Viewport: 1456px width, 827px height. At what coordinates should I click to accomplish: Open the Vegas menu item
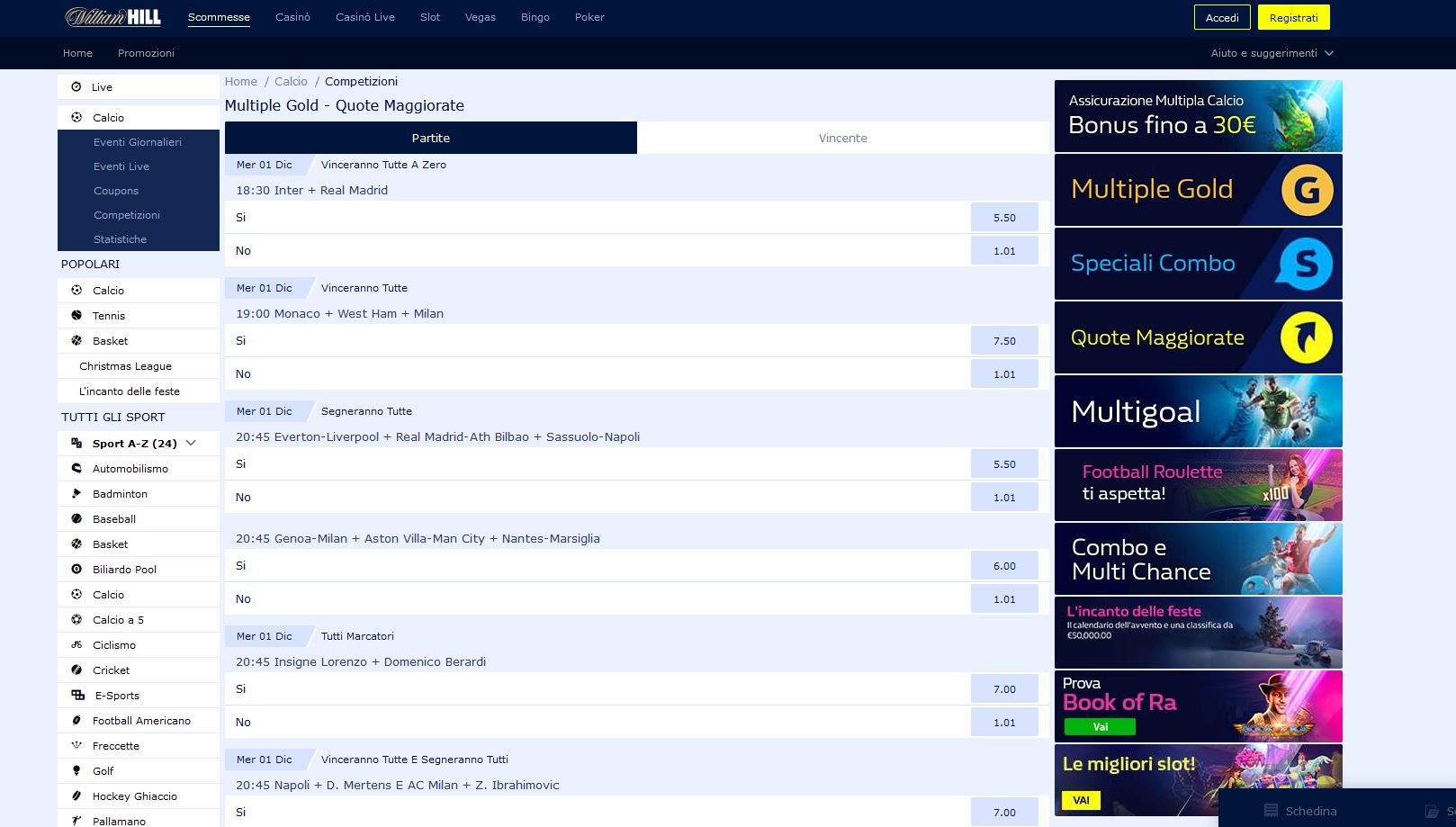point(481,17)
